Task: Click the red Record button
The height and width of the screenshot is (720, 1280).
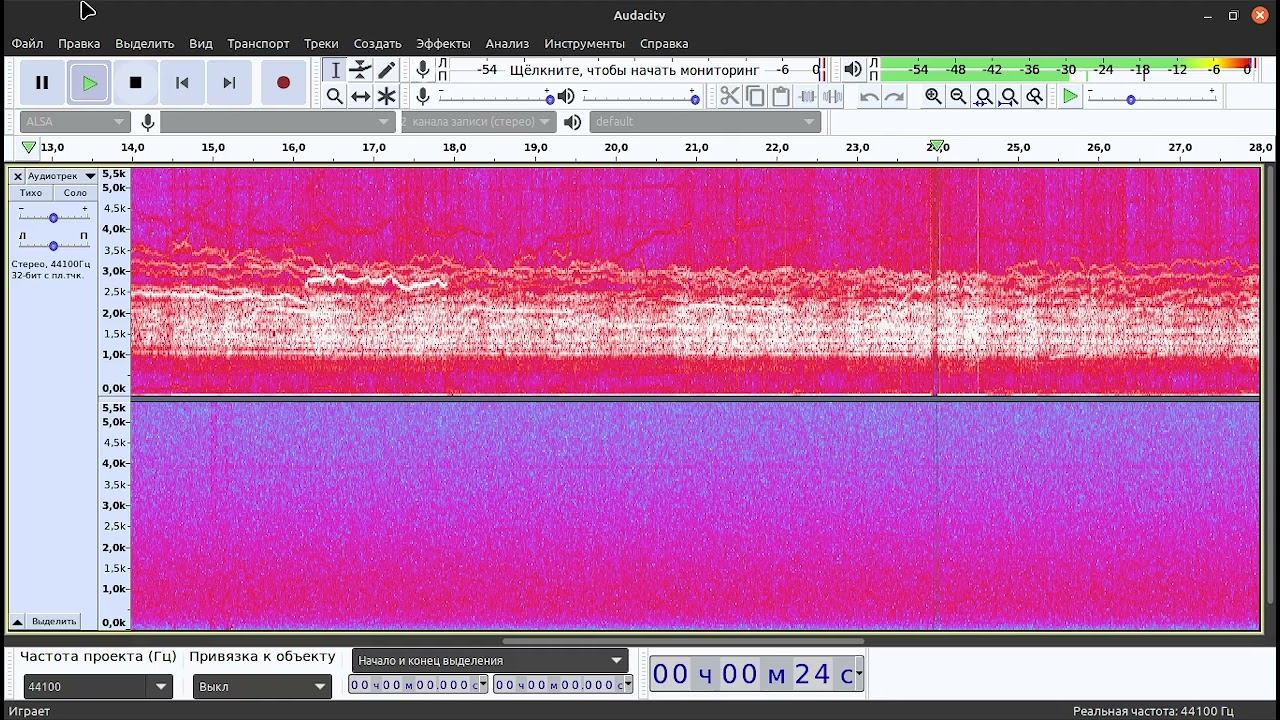Action: click(x=283, y=83)
